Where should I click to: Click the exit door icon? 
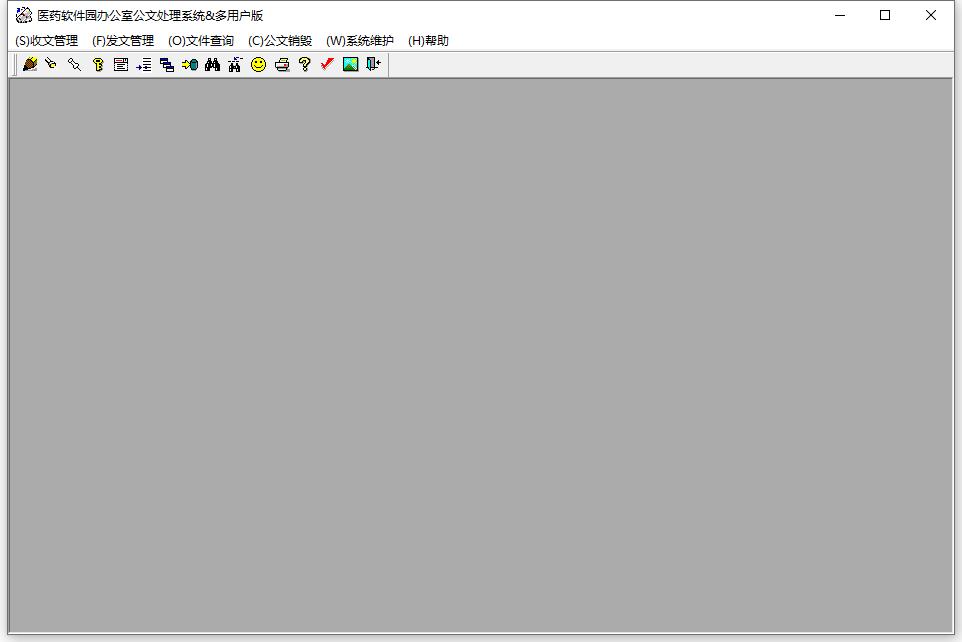(x=373, y=65)
